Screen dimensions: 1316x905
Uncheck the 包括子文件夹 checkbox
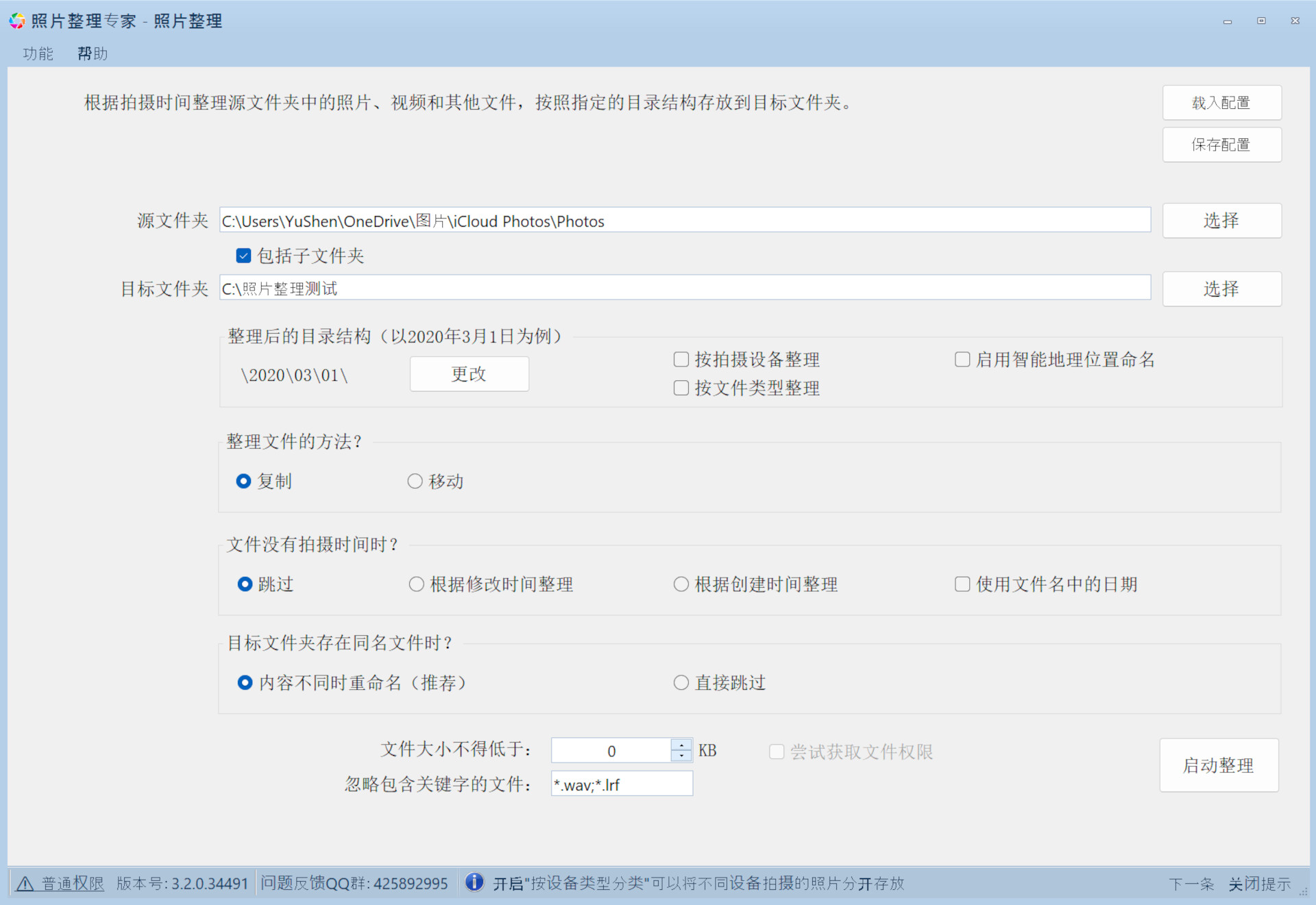pyautogui.click(x=243, y=255)
